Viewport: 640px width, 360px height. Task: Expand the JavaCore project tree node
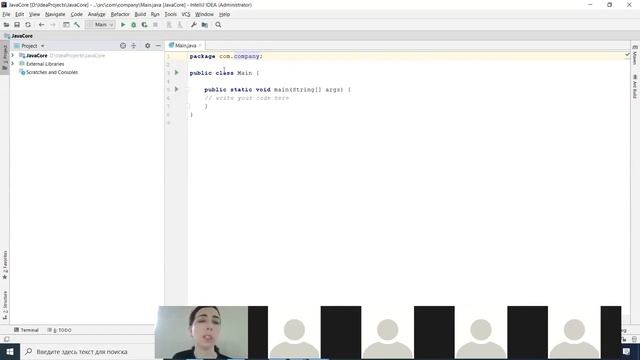pos(13,55)
